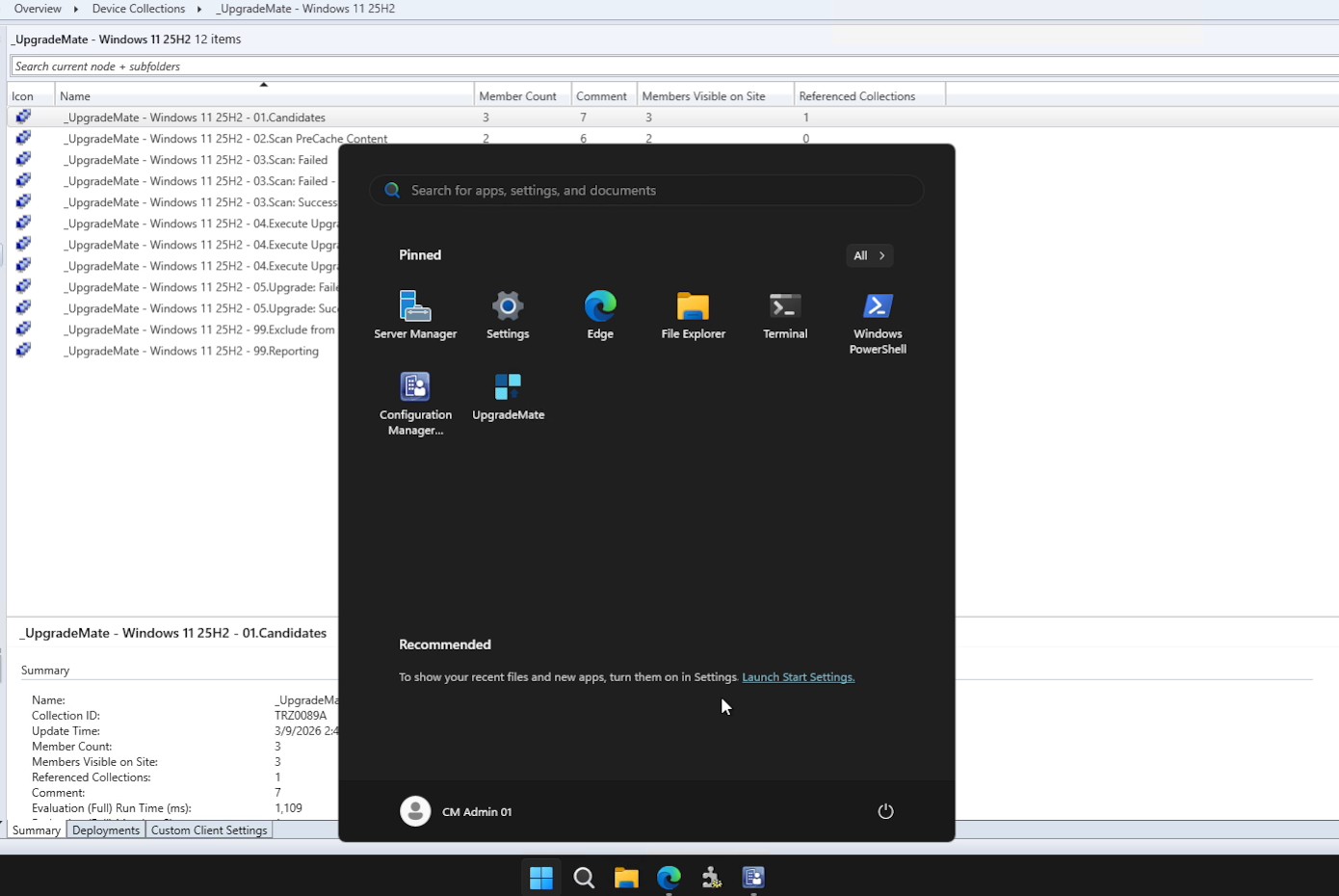Open CM Admin 01 user account menu
The height and width of the screenshot is (896, 1339).
pyautogui.click(x=457, y=811)
